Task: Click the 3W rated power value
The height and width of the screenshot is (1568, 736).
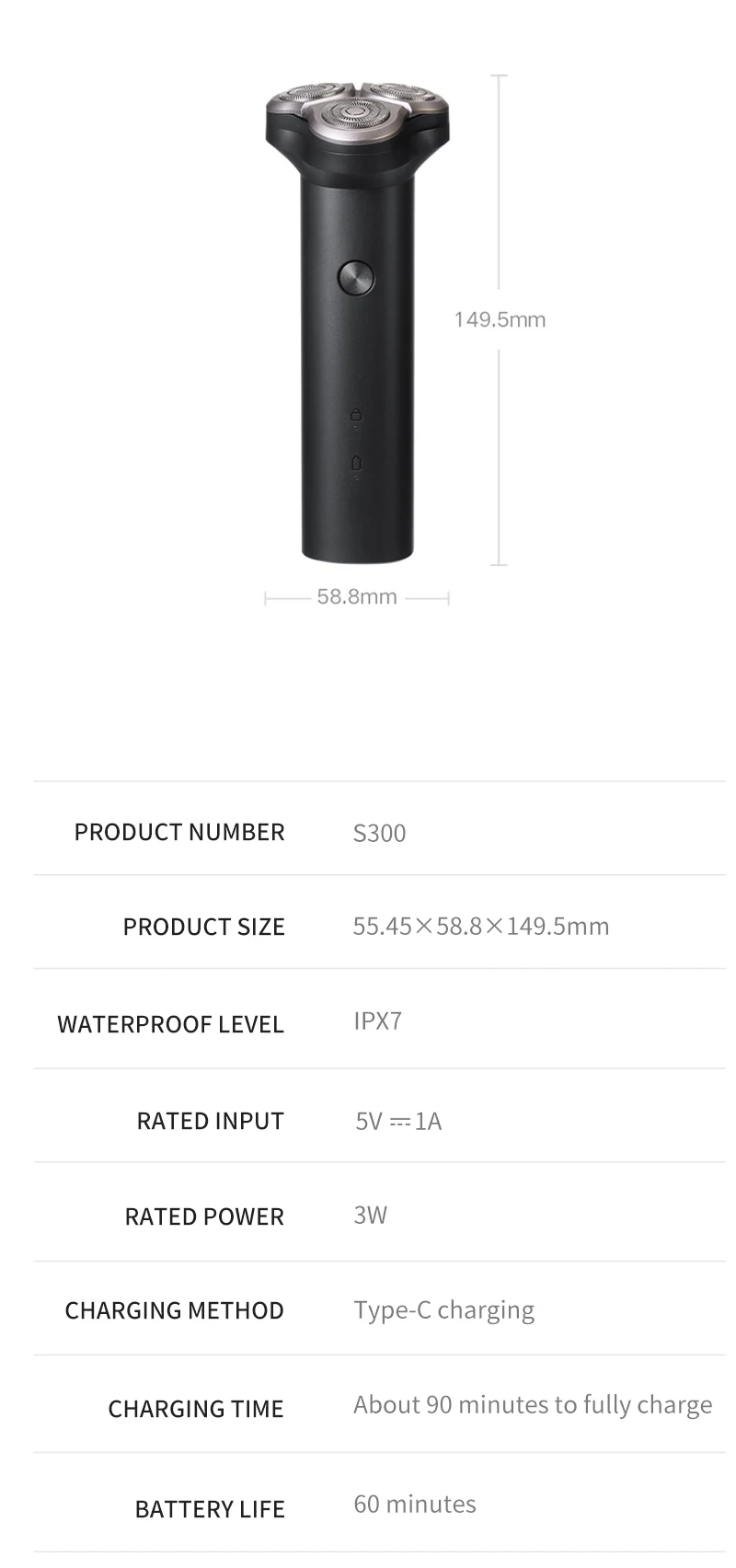Action: point(370,1215)
